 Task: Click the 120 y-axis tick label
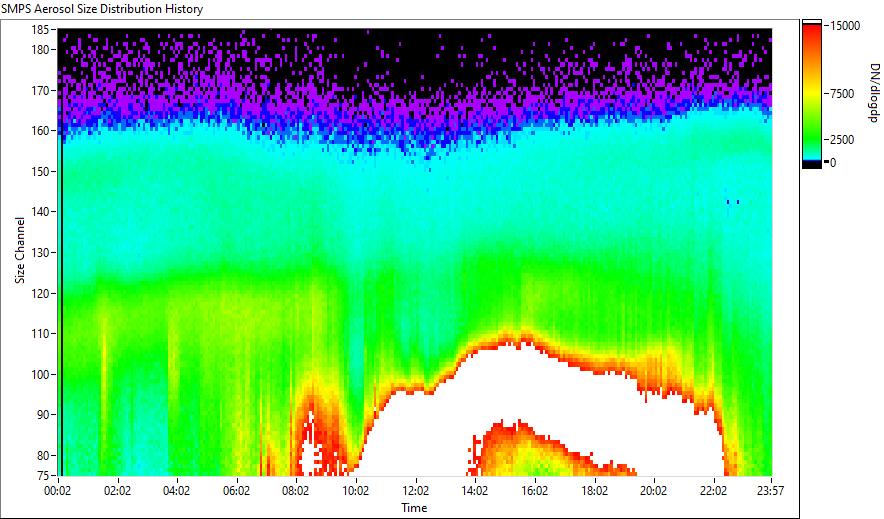coord(40,294)
